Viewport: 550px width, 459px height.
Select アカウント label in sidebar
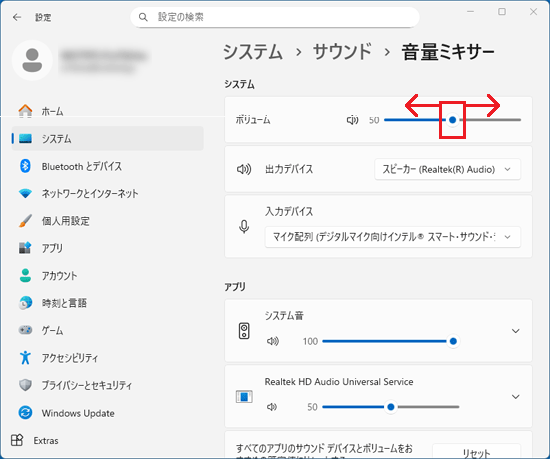pos(59,276)
